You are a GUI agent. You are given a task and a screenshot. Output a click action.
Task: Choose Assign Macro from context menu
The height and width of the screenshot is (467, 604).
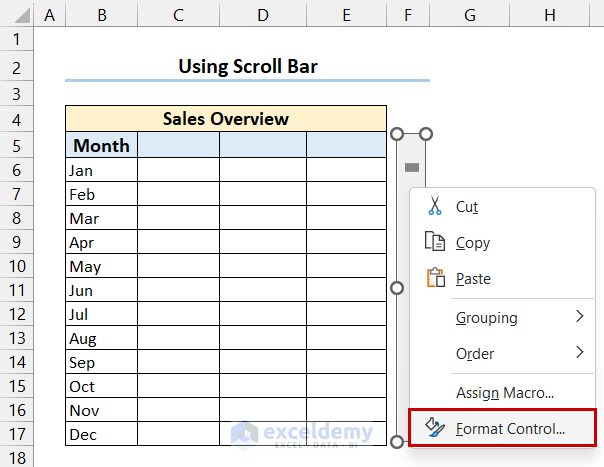pos(504,393)
